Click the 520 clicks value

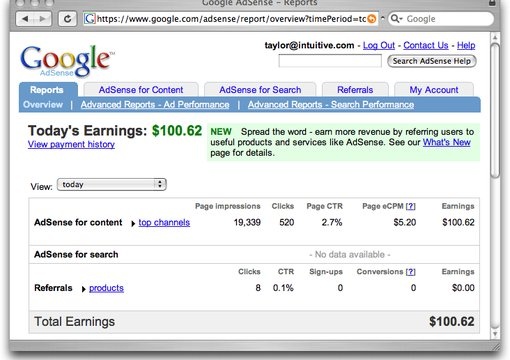coord(287,222)
